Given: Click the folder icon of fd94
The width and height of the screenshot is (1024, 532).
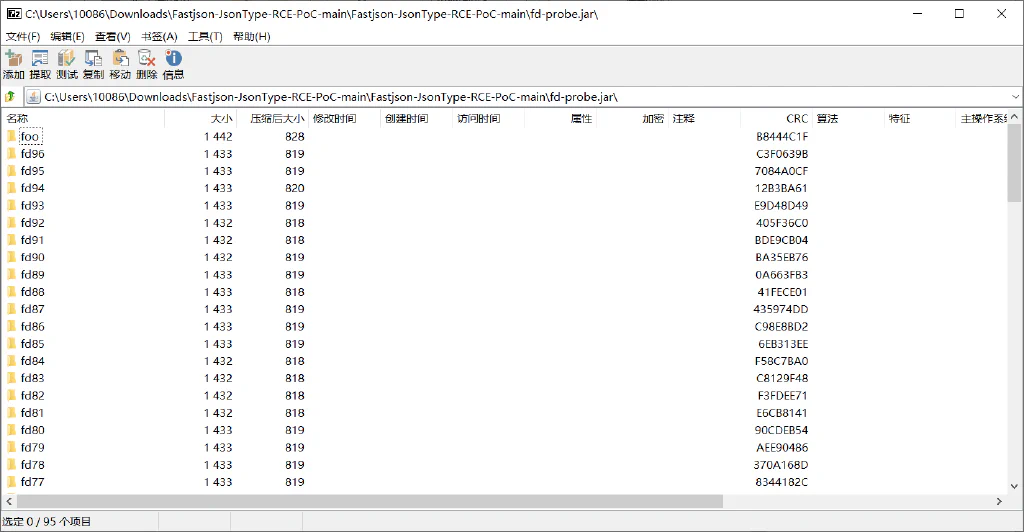Looking at the screenshot, I should (x=11, y=188).
